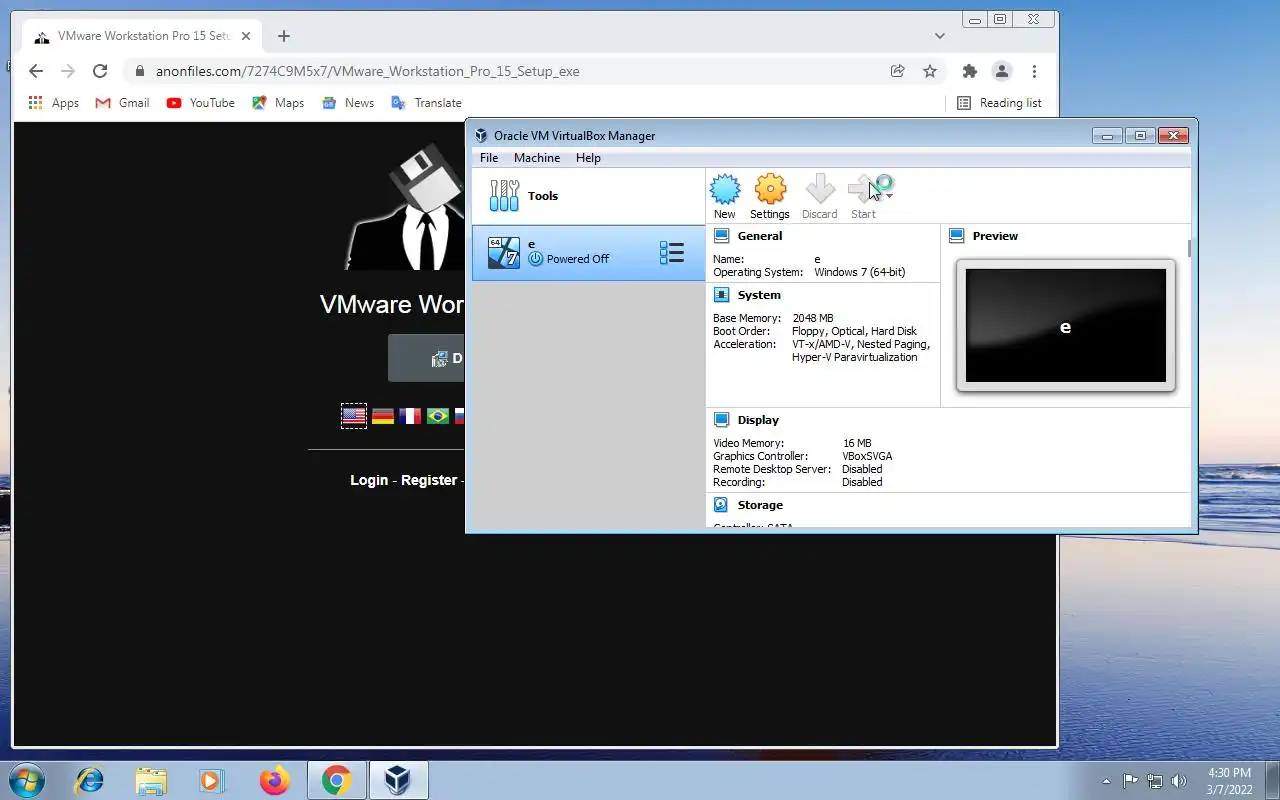The height and width of the screenshot is (800, 1280).
Task: Open Windows Explorer from taskbar
Action: click(x=151, y=780)
